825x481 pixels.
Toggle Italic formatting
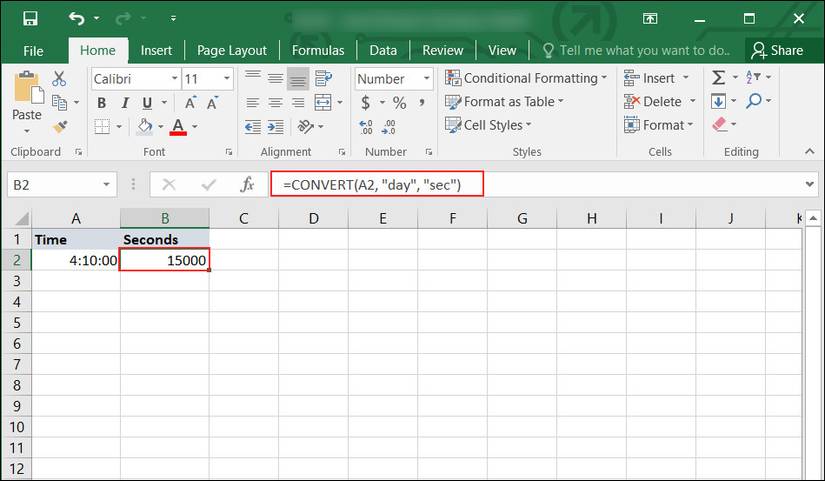point(124,102)
